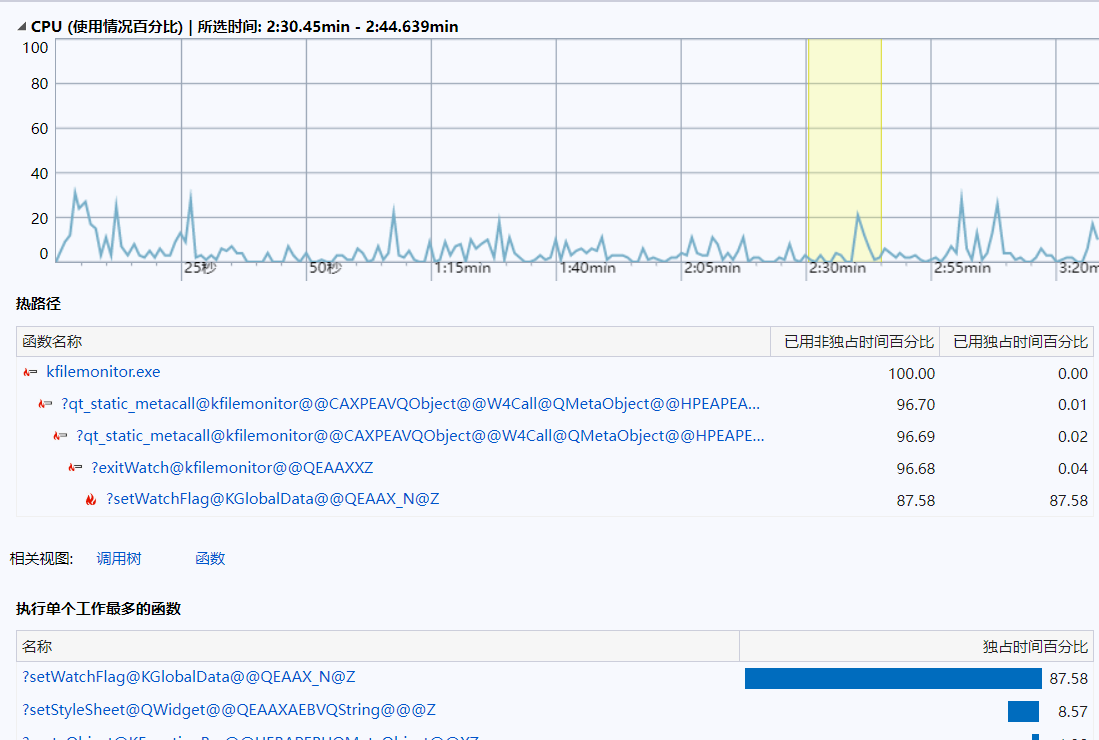
Task: Click the 2:05min marker on timeline
Action: 711,268
